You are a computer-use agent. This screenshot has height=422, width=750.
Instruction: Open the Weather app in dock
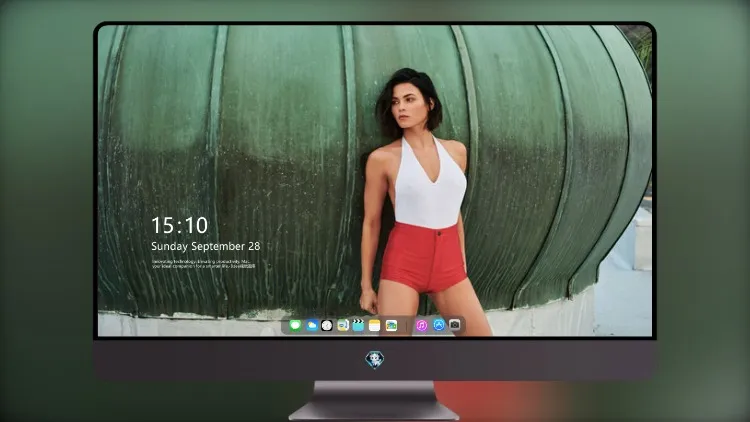point(311,326)
